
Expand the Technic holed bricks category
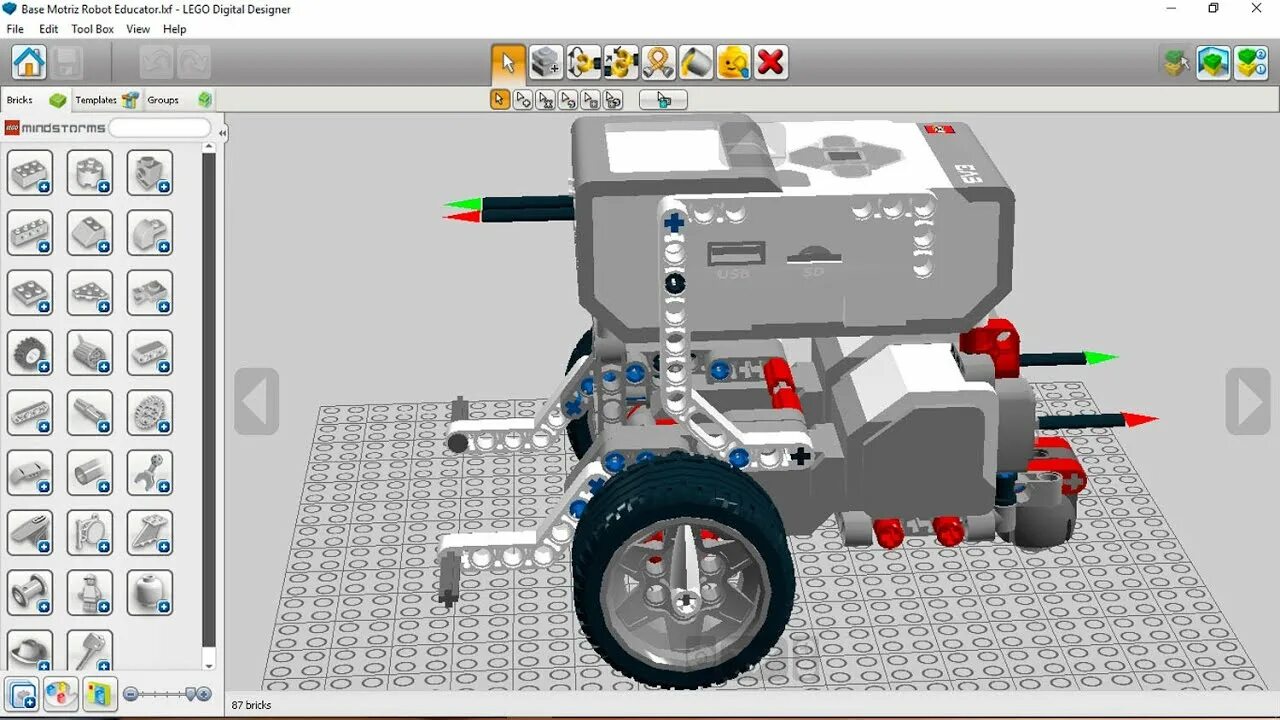[30, 232]
